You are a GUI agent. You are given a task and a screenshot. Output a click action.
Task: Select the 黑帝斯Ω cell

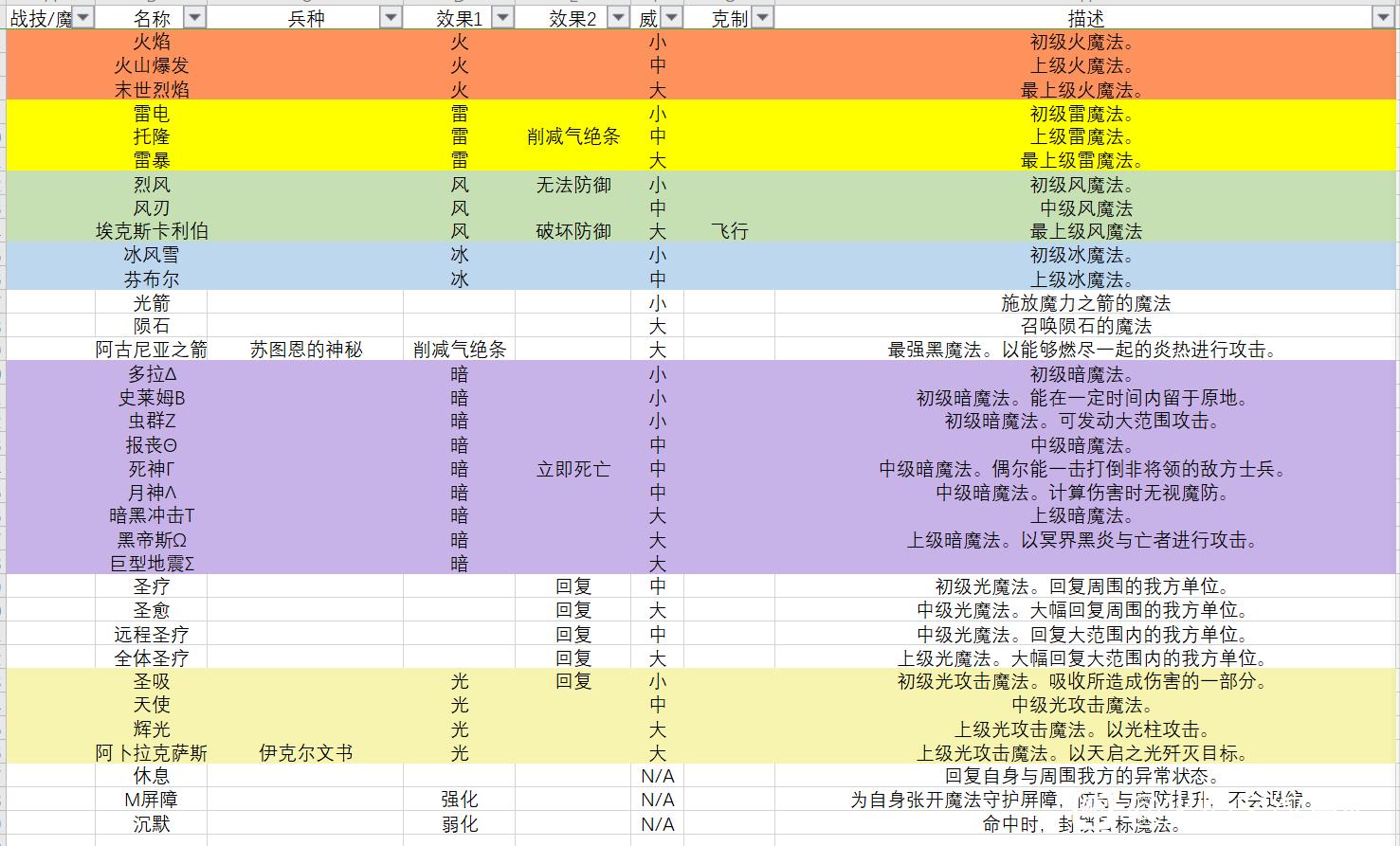pos(152,540)
